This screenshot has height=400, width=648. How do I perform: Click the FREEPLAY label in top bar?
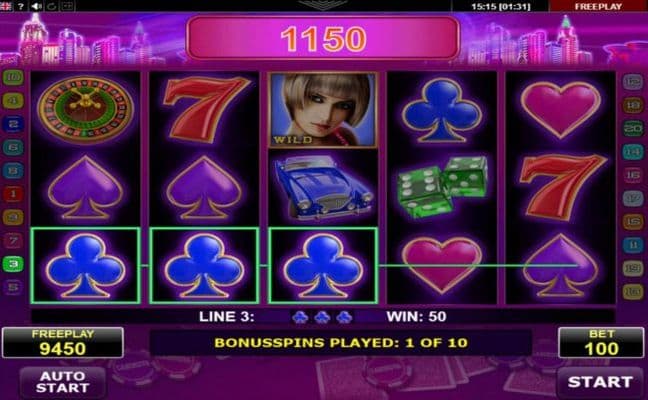(598, 6)
